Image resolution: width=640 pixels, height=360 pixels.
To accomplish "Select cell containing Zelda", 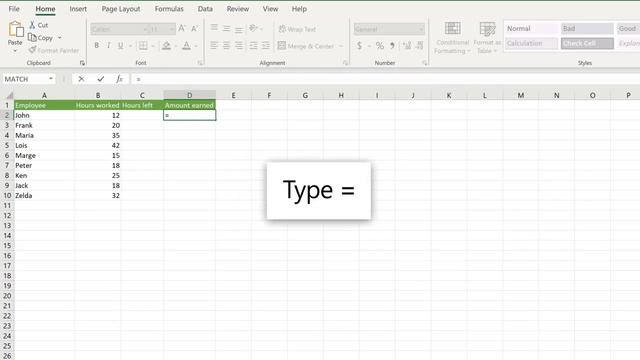I will (44, 196).
